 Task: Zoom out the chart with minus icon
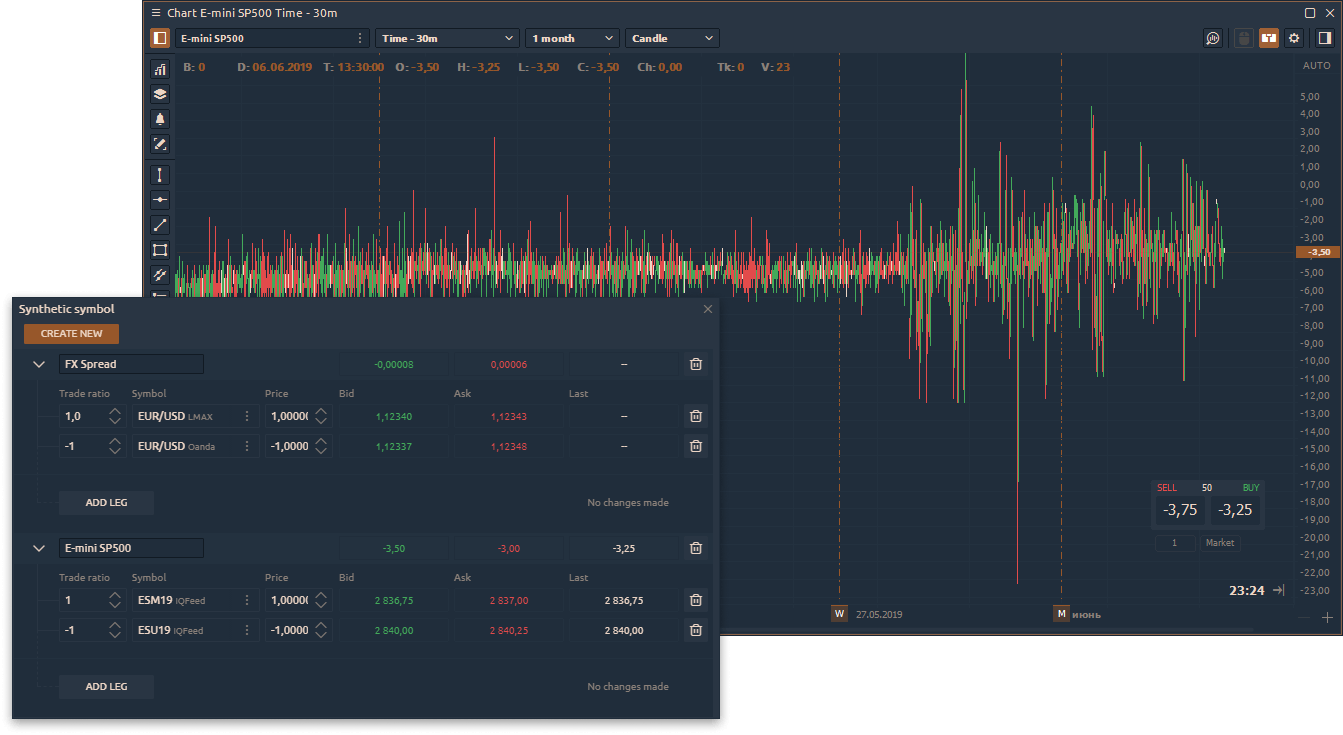coord(1303,618)
